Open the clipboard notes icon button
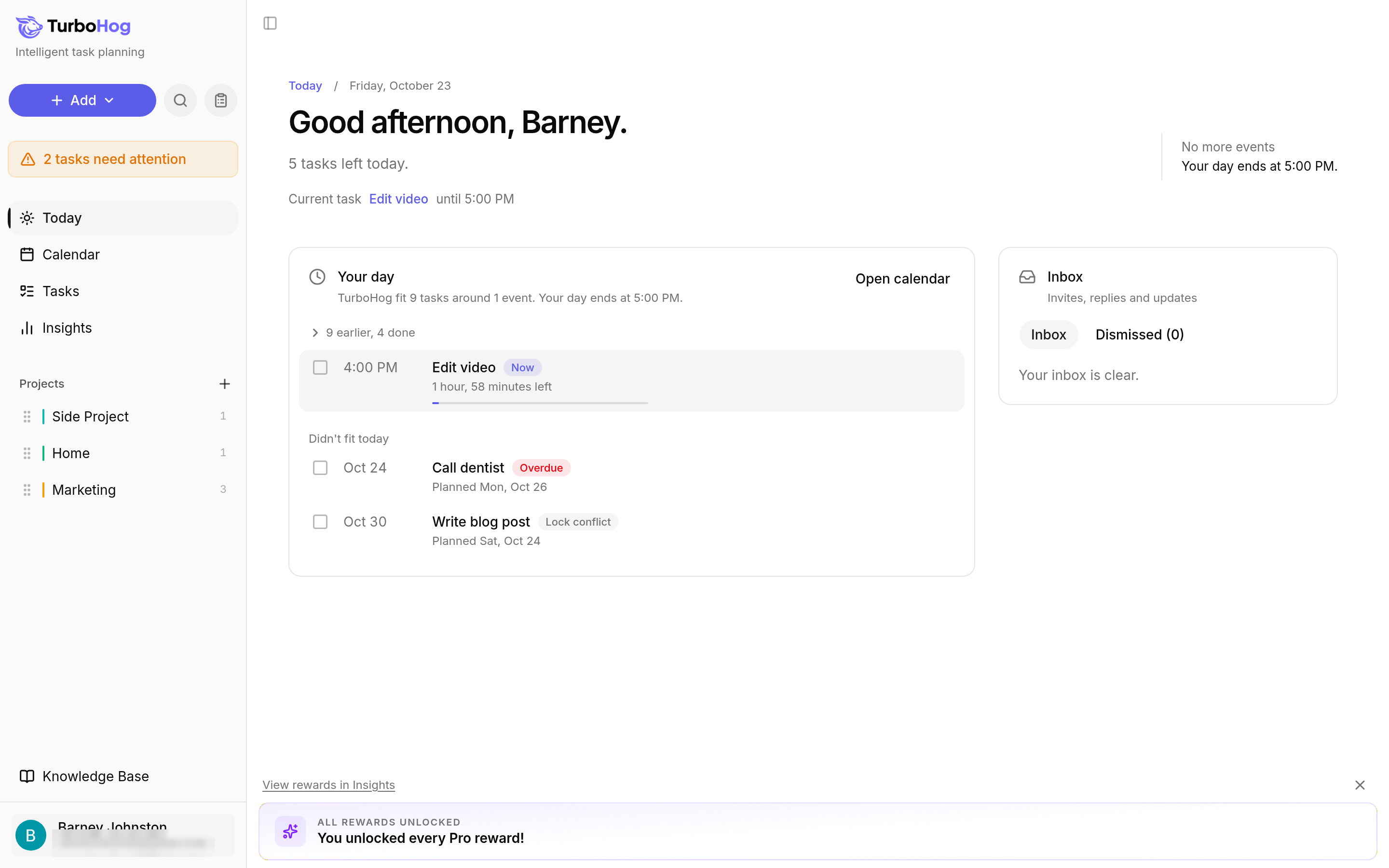Viewport: 1389px width, 868px height. pyautogui.click(x=221, y=100)
